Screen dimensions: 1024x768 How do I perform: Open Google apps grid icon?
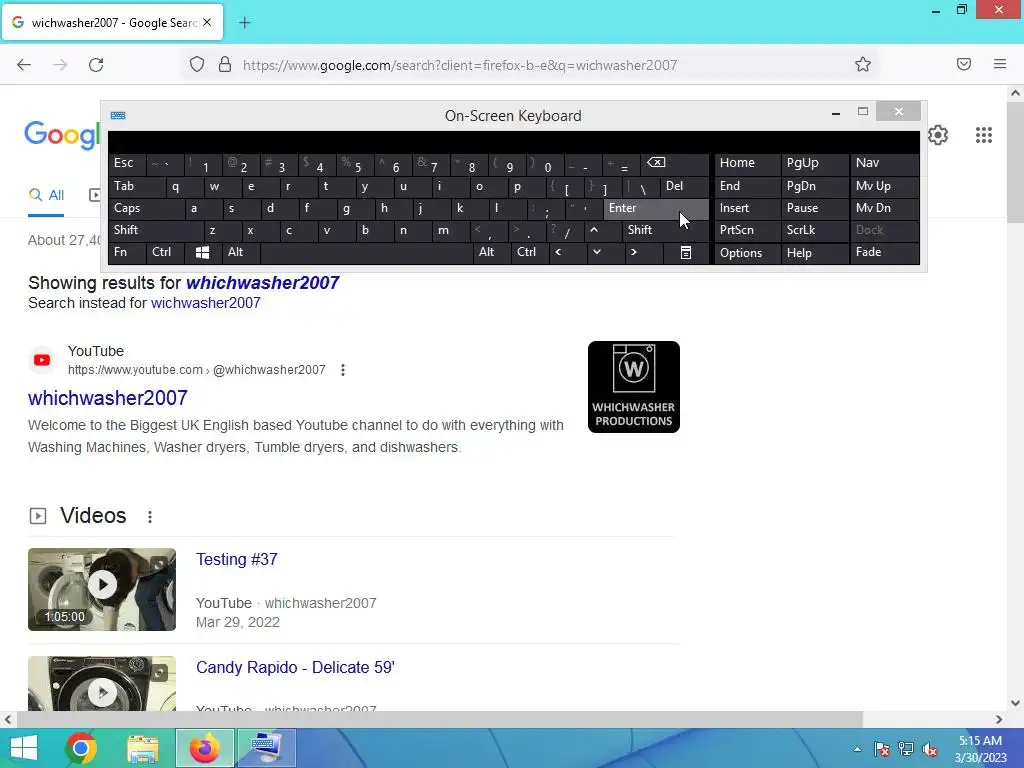pos(984,135)
